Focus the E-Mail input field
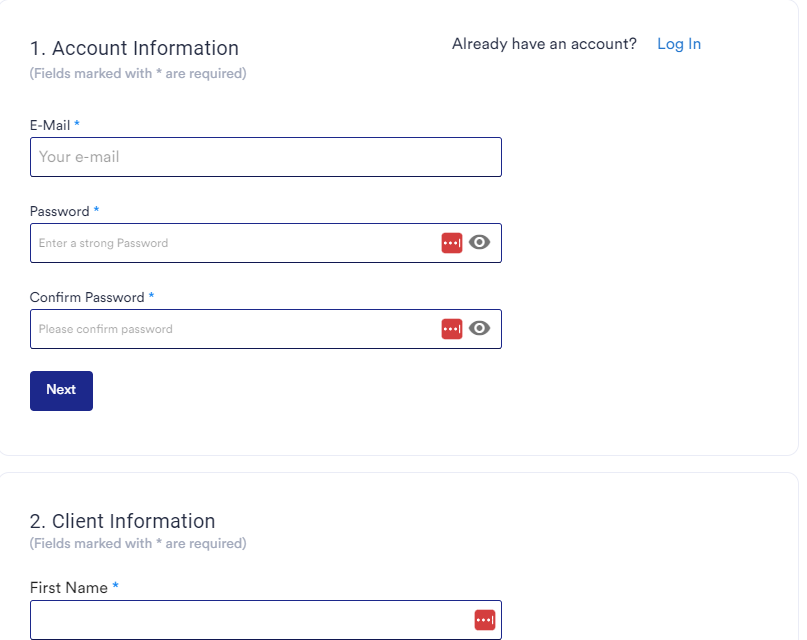This screenshot has height=640, width=807. coord(266,157)
